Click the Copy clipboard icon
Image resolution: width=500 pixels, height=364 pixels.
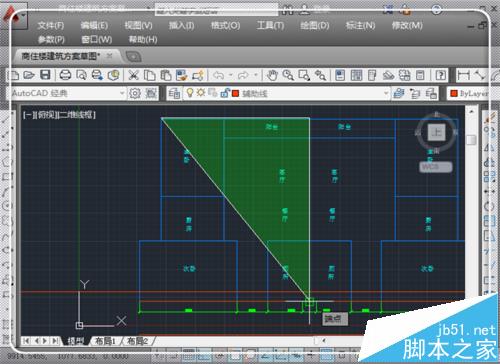pos(150,75)
